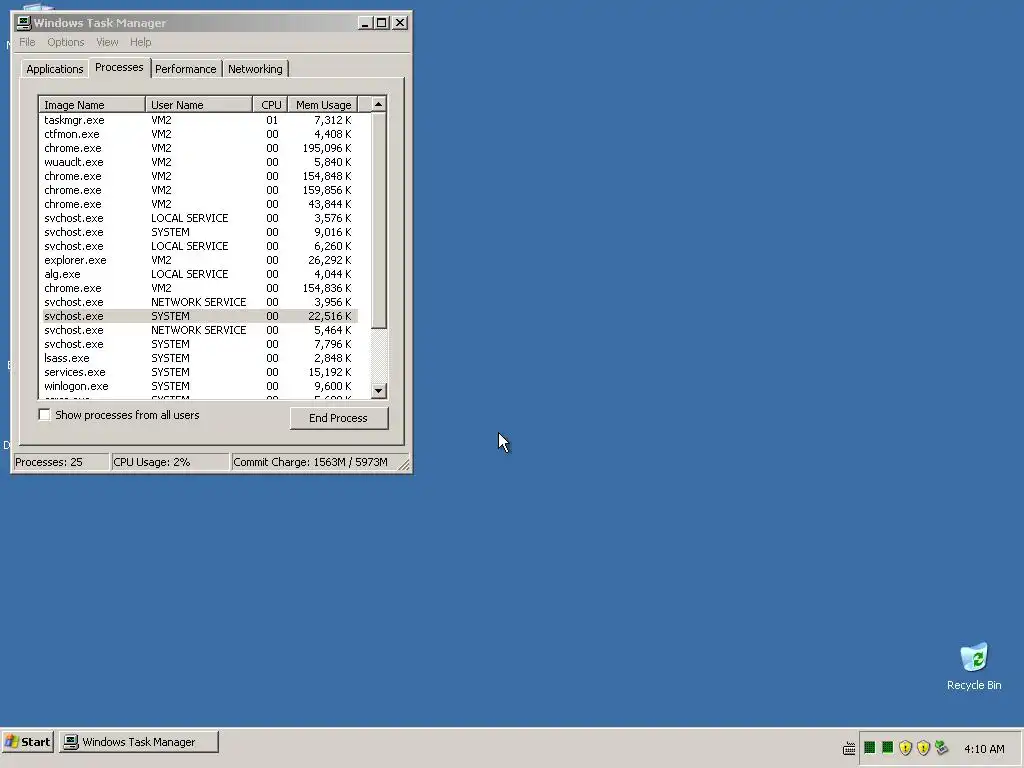Viewport: 1024px width, 768px height.
Task: Open the left yellow security shield tray icon
Action: [905, 748]
